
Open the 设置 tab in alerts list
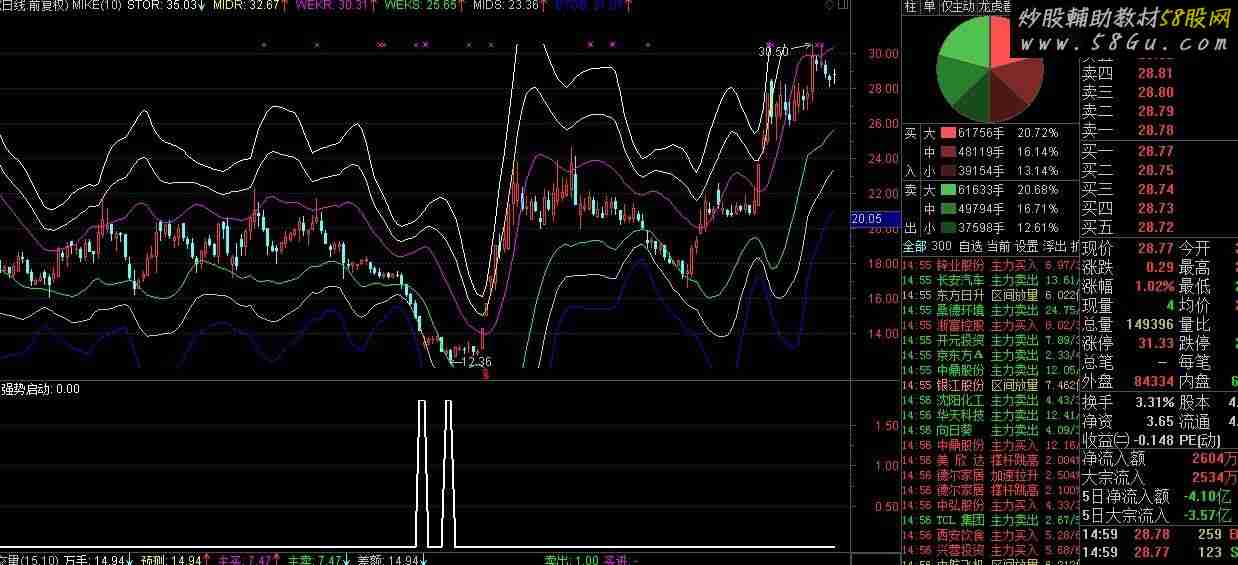1027,246
